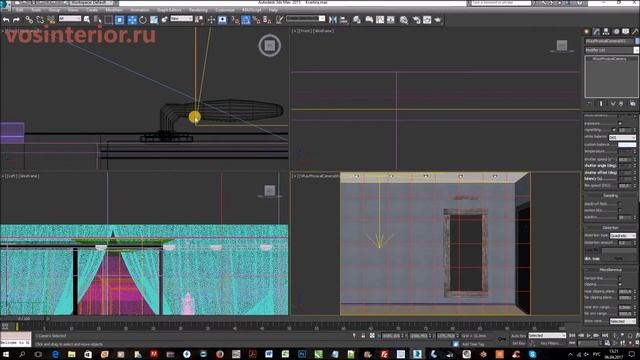Open Select by Name dialog icon
Image resolution: width=640 pixels, height=360 pixels.
(98, 20)
